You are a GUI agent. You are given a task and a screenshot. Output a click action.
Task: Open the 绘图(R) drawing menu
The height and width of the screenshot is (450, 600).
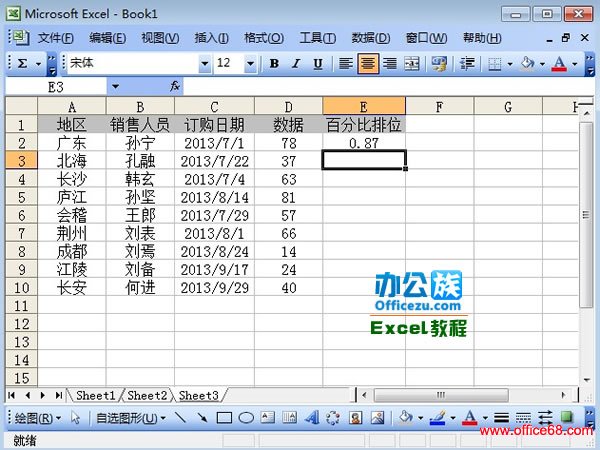coord(38,418)
